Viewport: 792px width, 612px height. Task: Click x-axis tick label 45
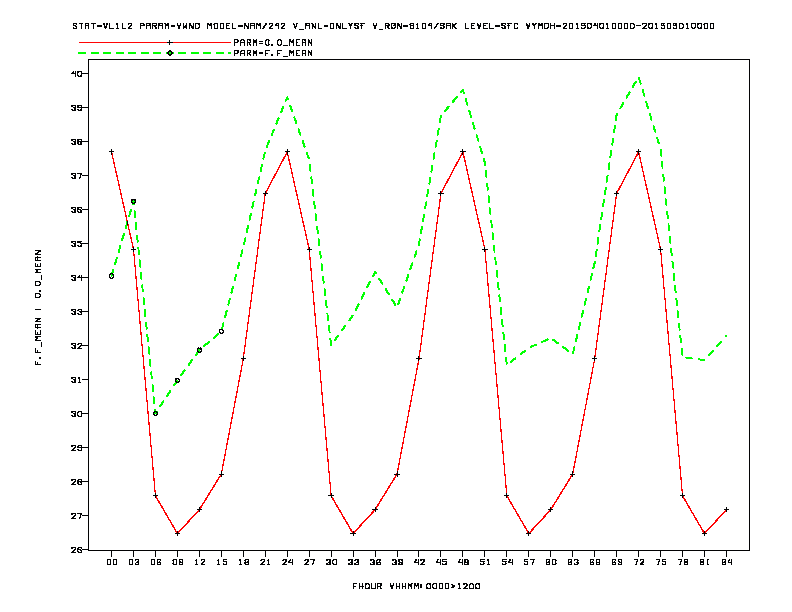[441, 562]
